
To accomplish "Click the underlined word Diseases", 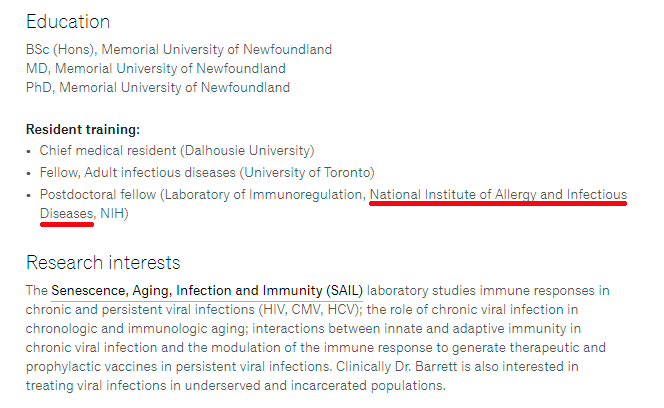I will [x=67, y=214].
